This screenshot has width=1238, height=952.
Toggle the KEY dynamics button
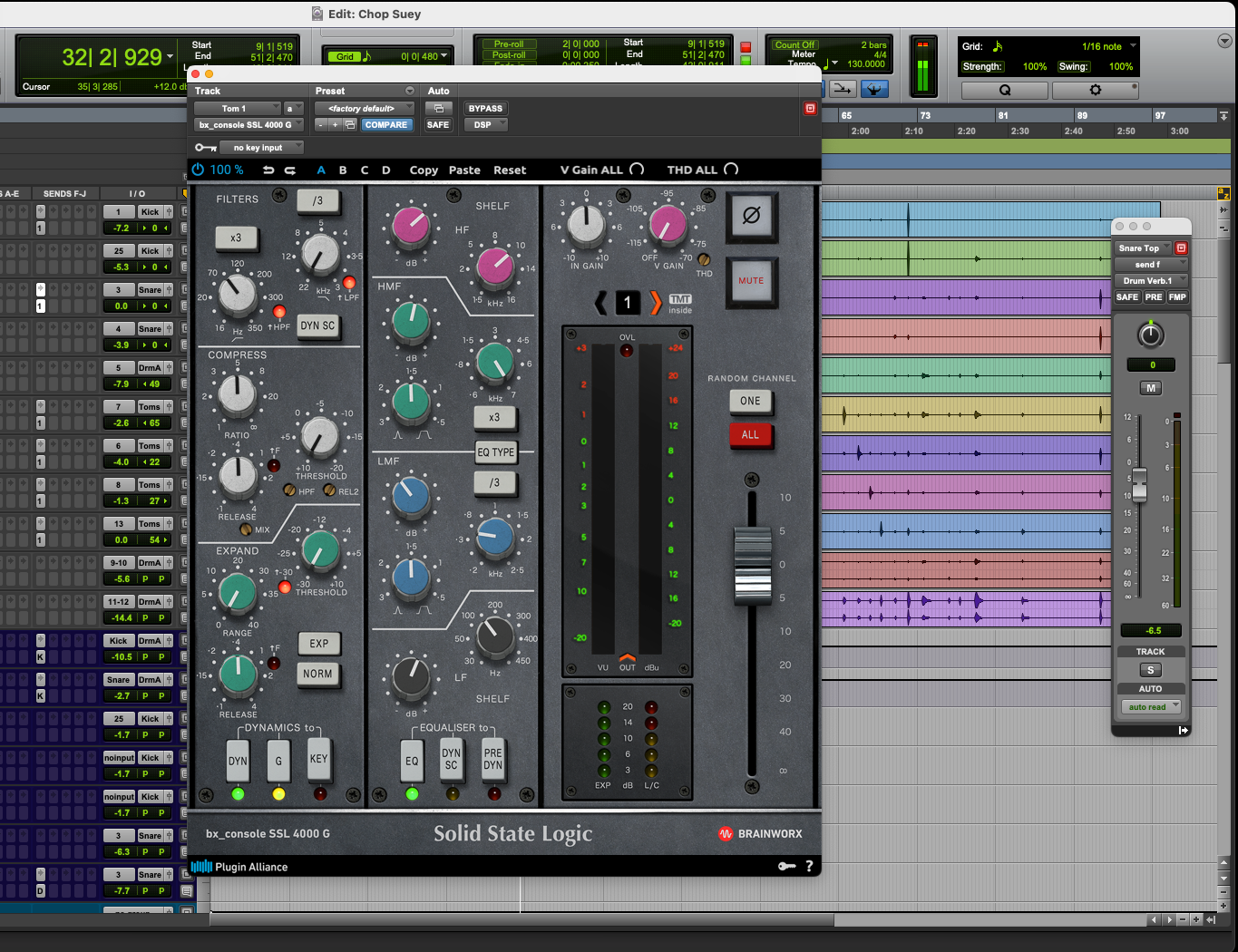coord(319,760)
